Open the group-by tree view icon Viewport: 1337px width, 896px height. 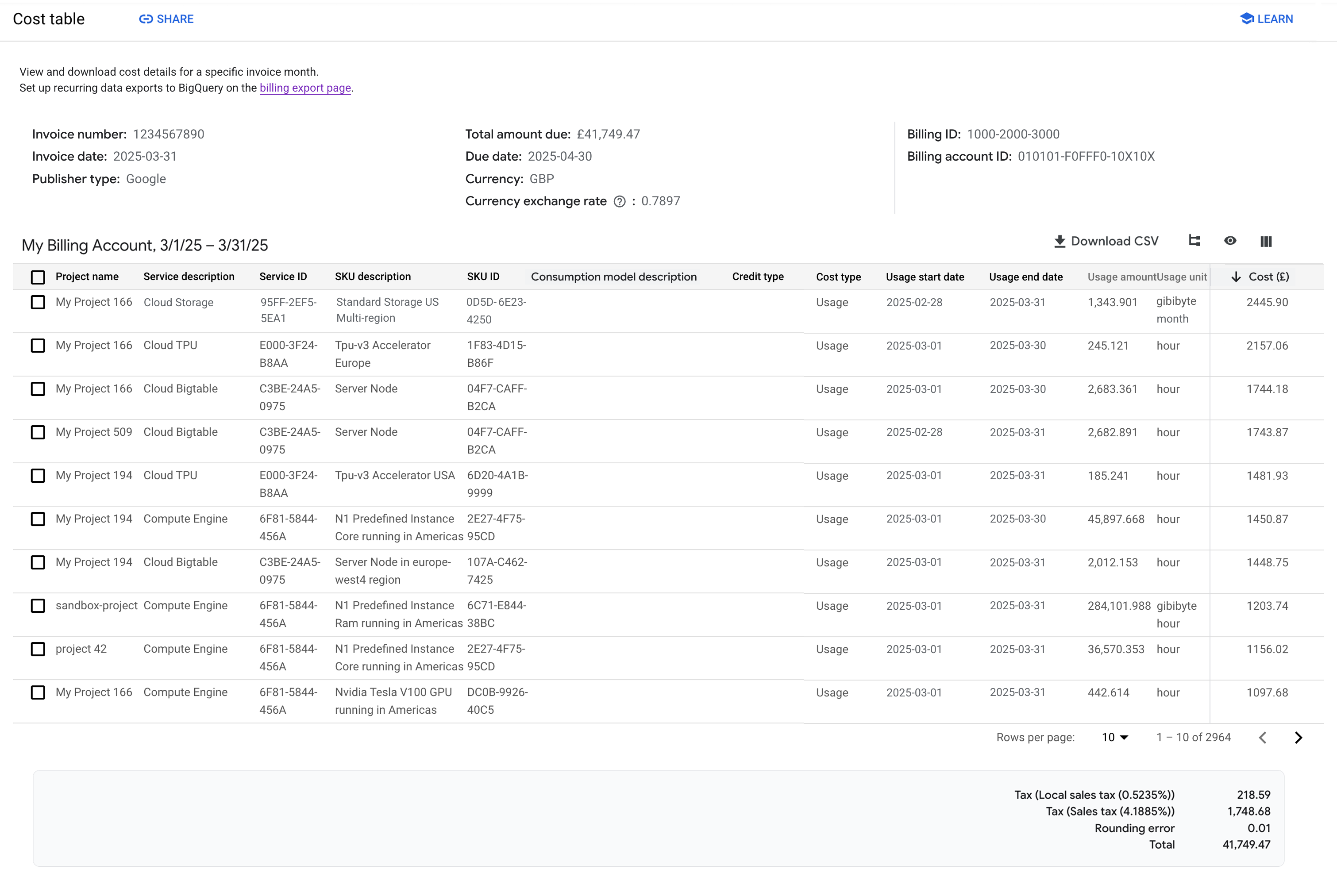tap(1194, 241)
